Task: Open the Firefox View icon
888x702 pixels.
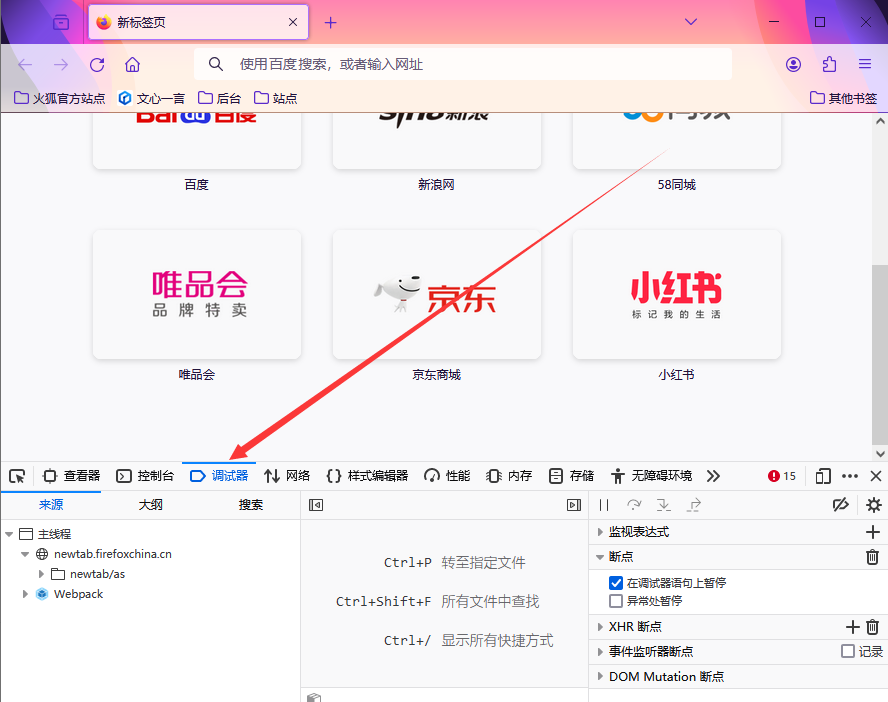Action: (x=61, y=23)
